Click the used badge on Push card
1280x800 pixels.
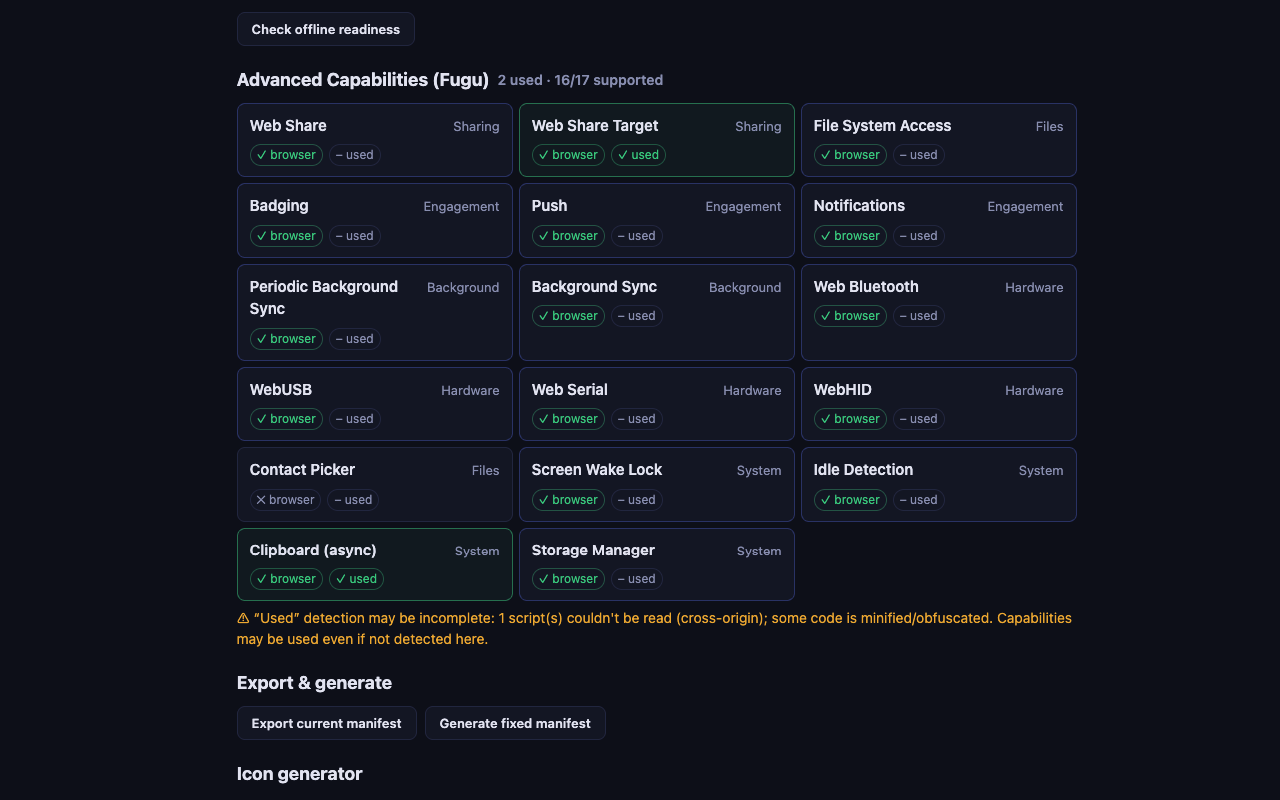(636, 236)
